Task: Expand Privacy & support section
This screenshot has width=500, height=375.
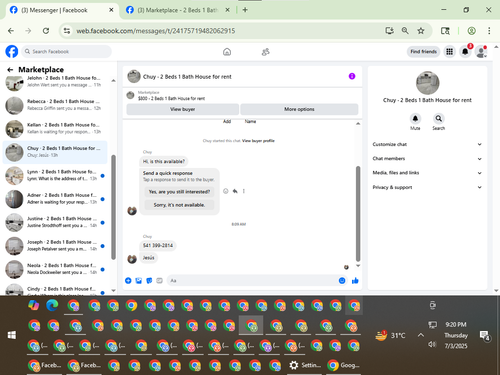Action: [x=427, y=187]
